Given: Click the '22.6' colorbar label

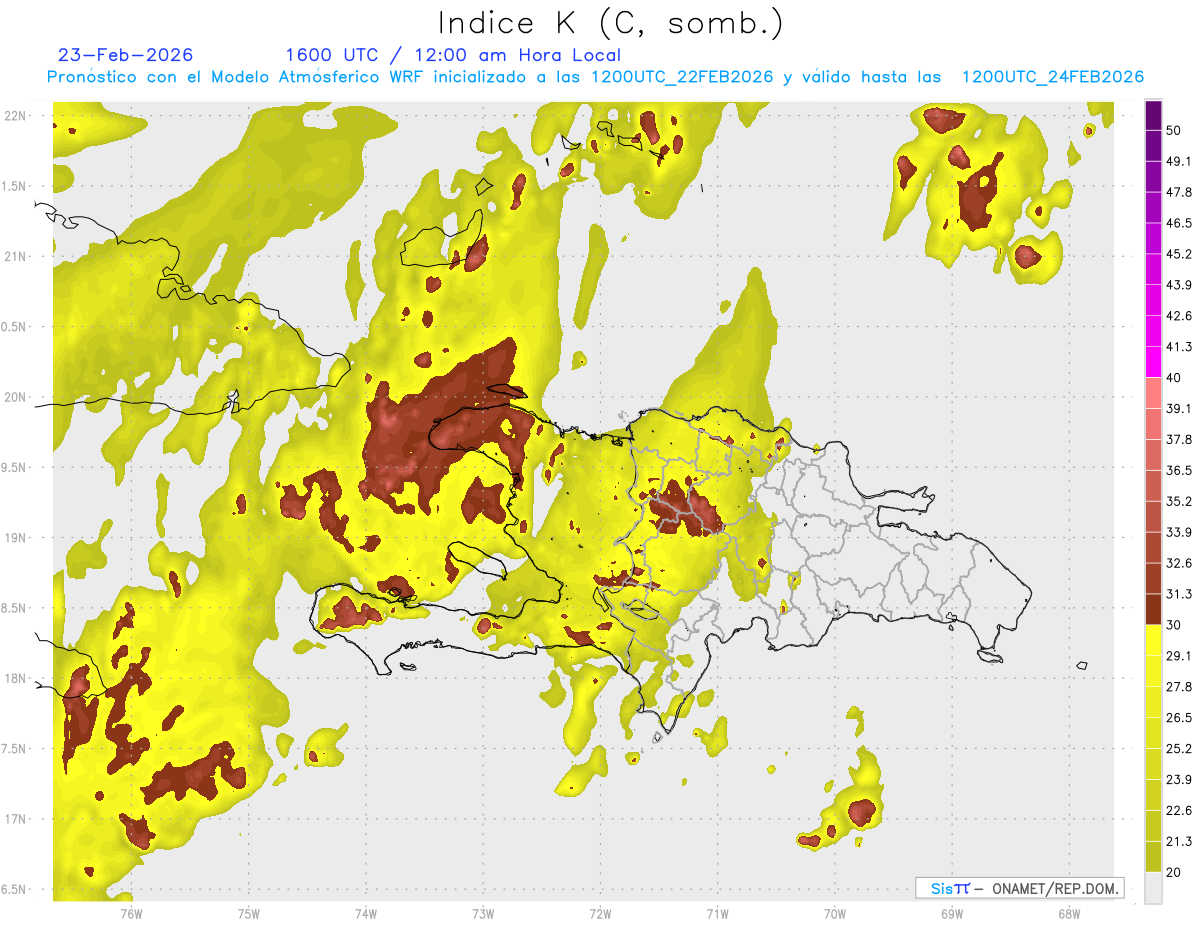Looking at the screenshot, I should tap(1180, 810).
